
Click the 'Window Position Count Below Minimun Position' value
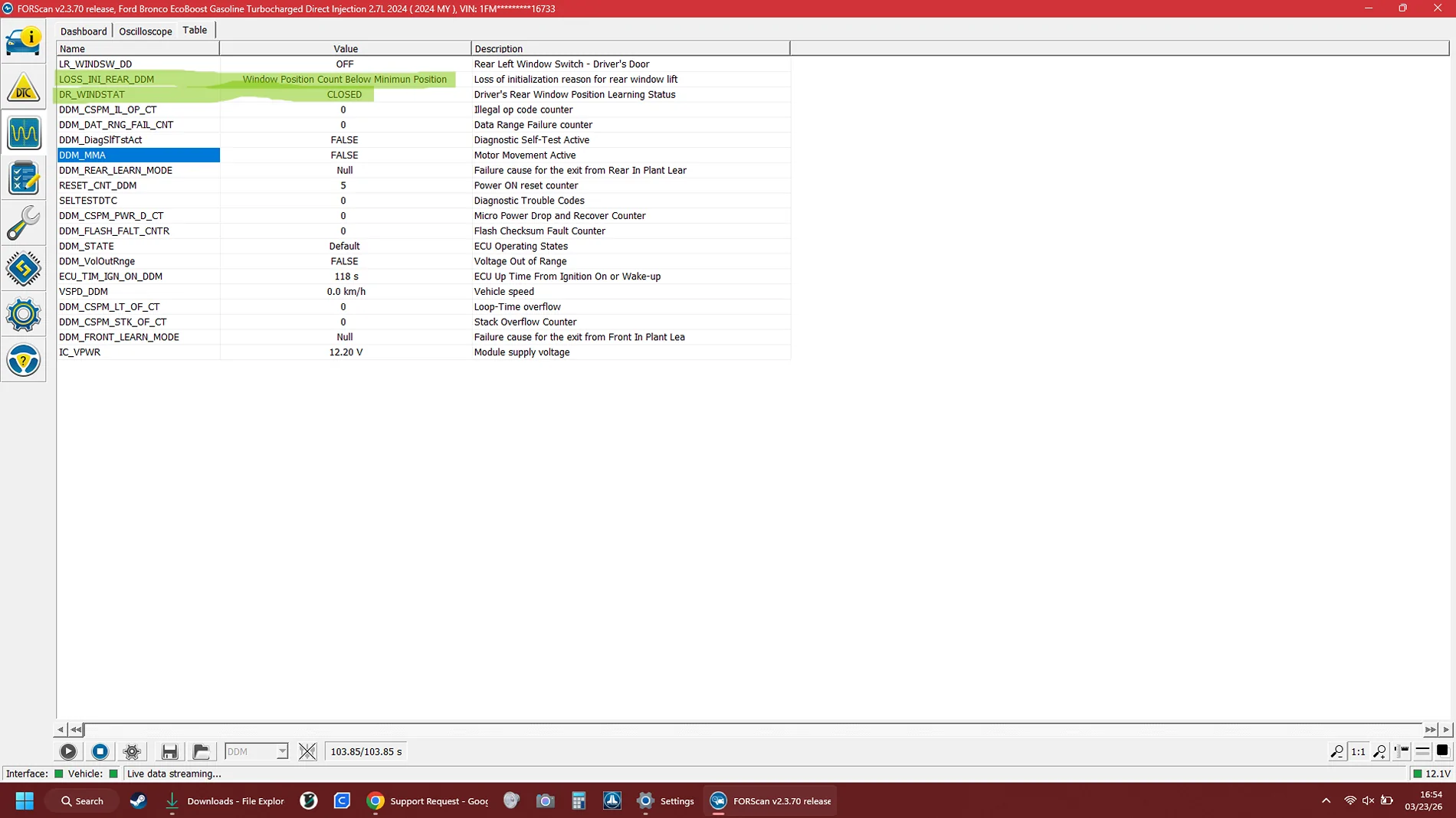[345, 80]
